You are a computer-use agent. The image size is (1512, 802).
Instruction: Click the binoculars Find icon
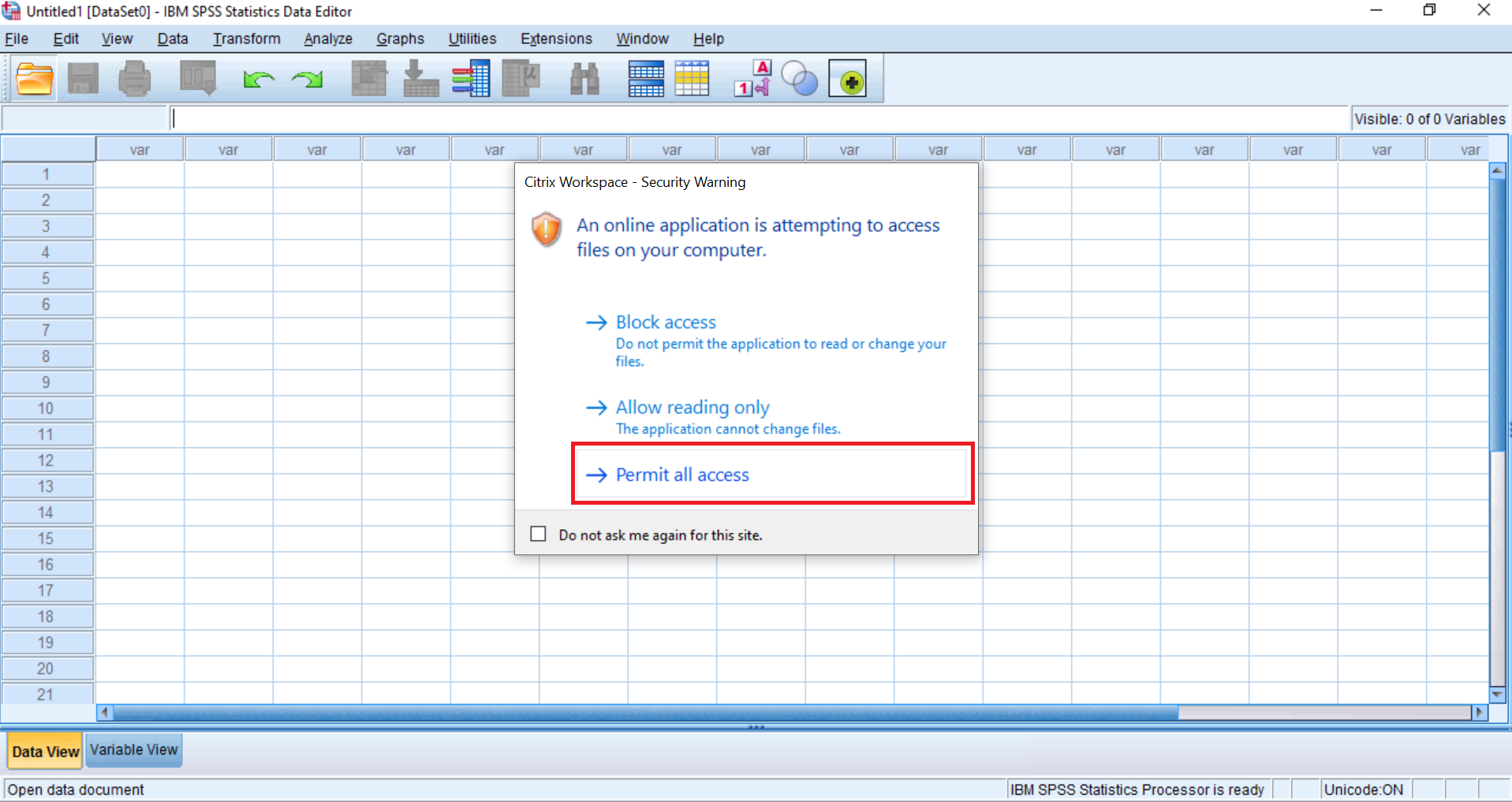(x=584, y=79)
